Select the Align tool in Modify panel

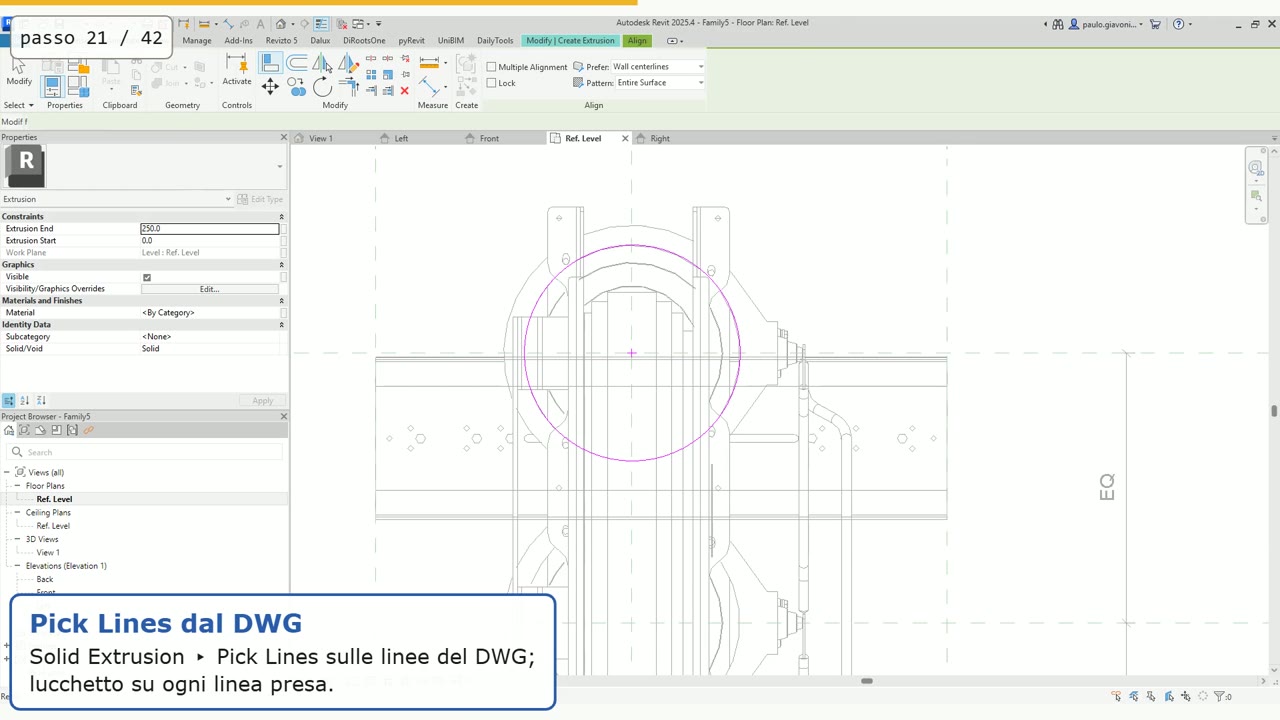pyautogui.click(x=271, y=63)
